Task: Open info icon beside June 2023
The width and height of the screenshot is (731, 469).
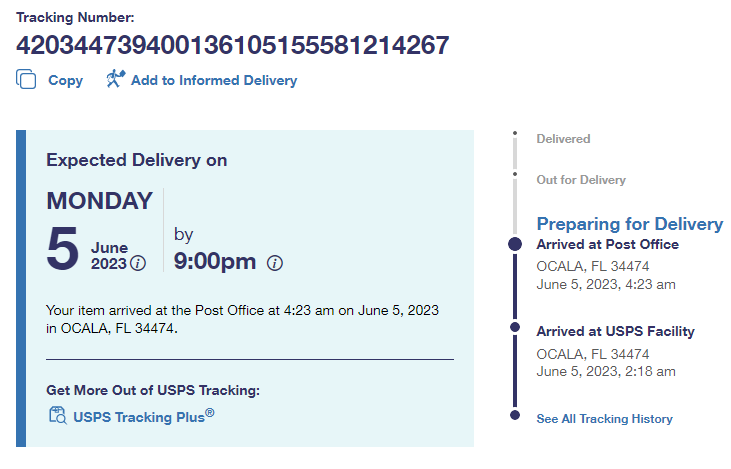Action: pos(138,264)
